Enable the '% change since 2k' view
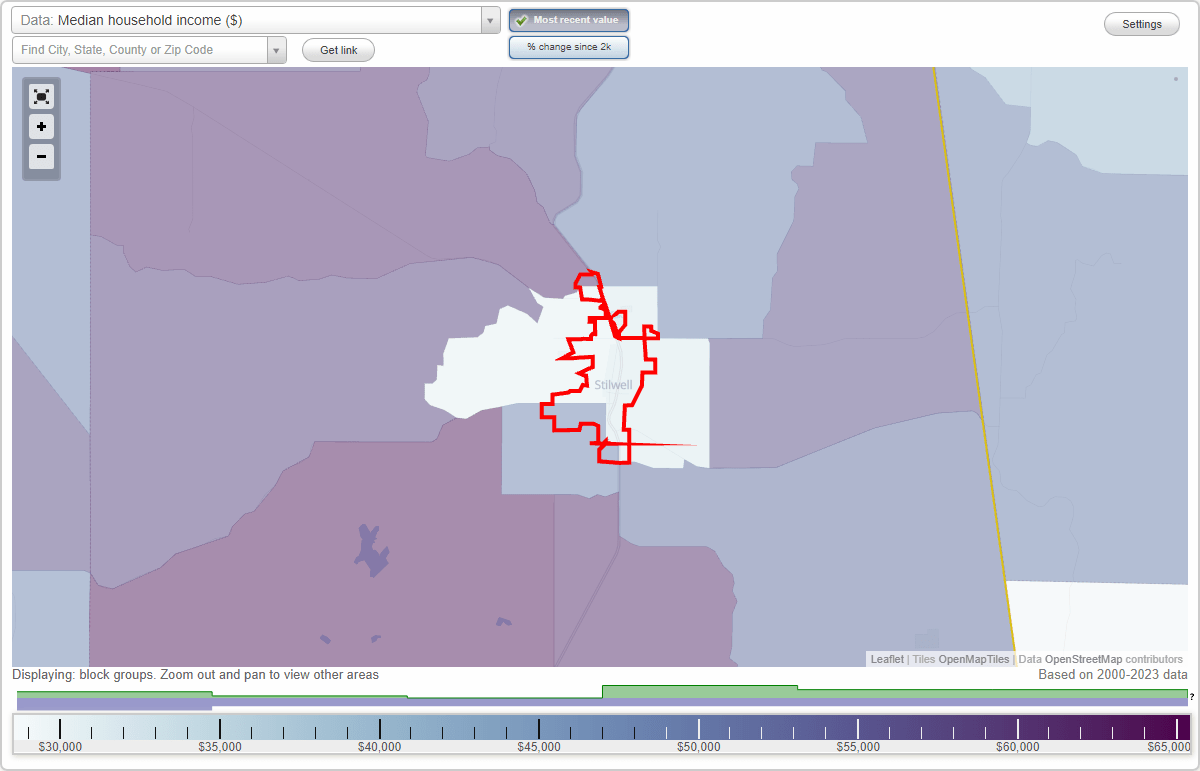This screenshot has height=771, width=1200. [569, 46]
